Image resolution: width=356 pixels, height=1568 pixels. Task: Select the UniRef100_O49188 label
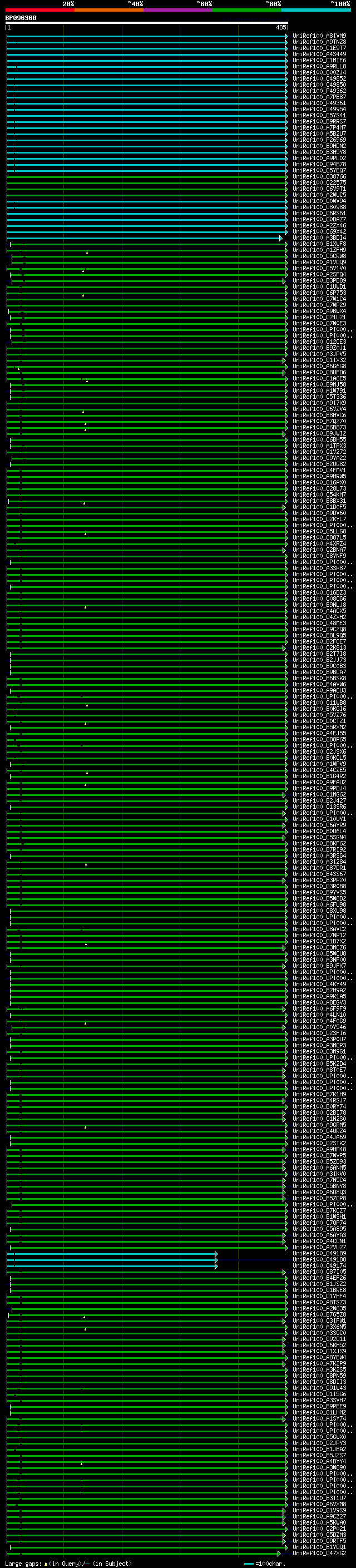point(319,1259)
